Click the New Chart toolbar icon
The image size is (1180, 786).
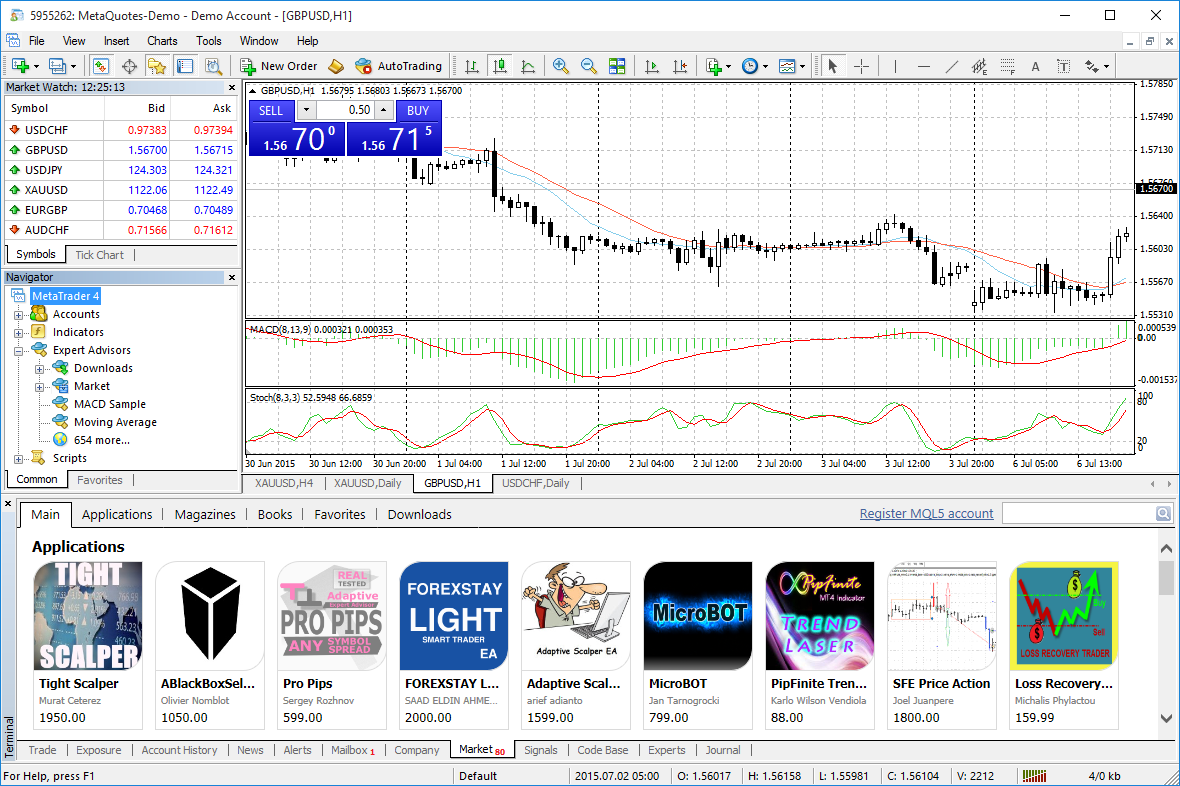pos(20,66)
